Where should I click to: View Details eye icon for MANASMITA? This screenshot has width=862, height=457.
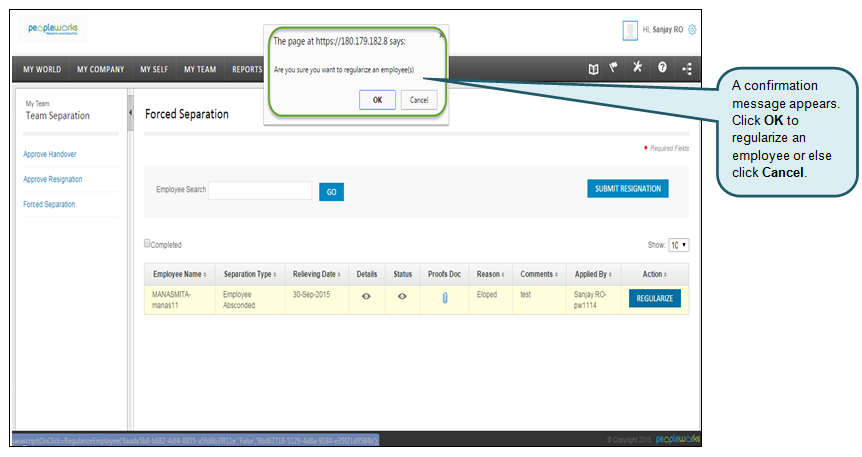point(366,296)
